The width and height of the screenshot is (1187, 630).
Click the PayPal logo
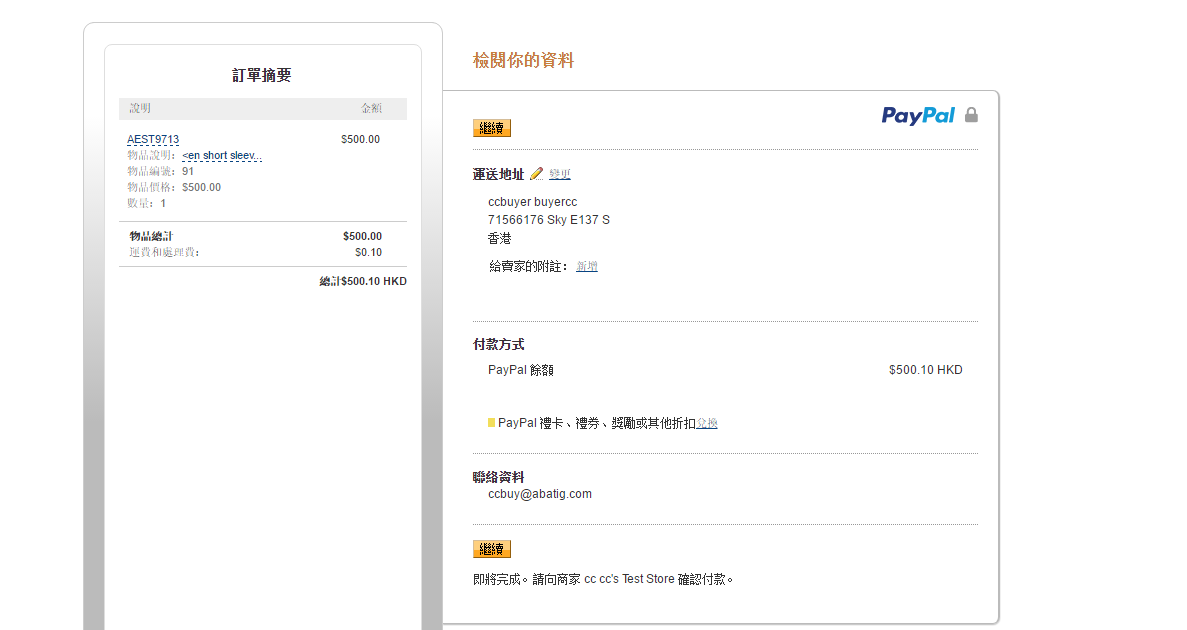918,116
